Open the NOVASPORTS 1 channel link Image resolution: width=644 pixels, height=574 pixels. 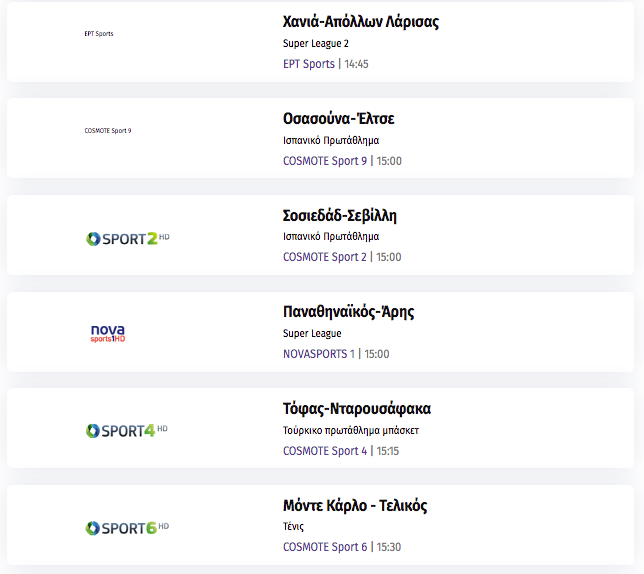coord(319,354)
